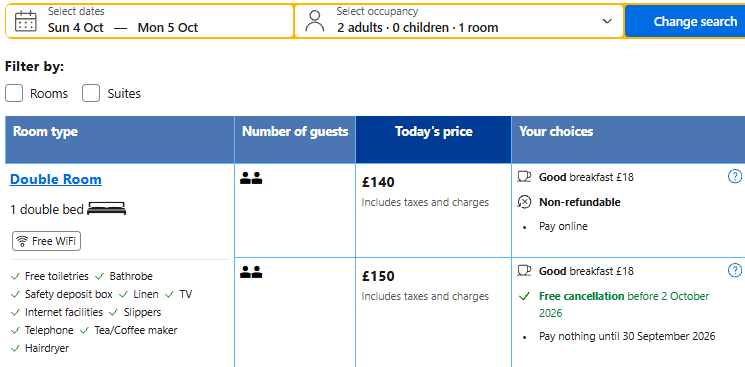This screenshot has height=367, width=745.
Task: Open help icon for £140 option
Action: point(735,177)
